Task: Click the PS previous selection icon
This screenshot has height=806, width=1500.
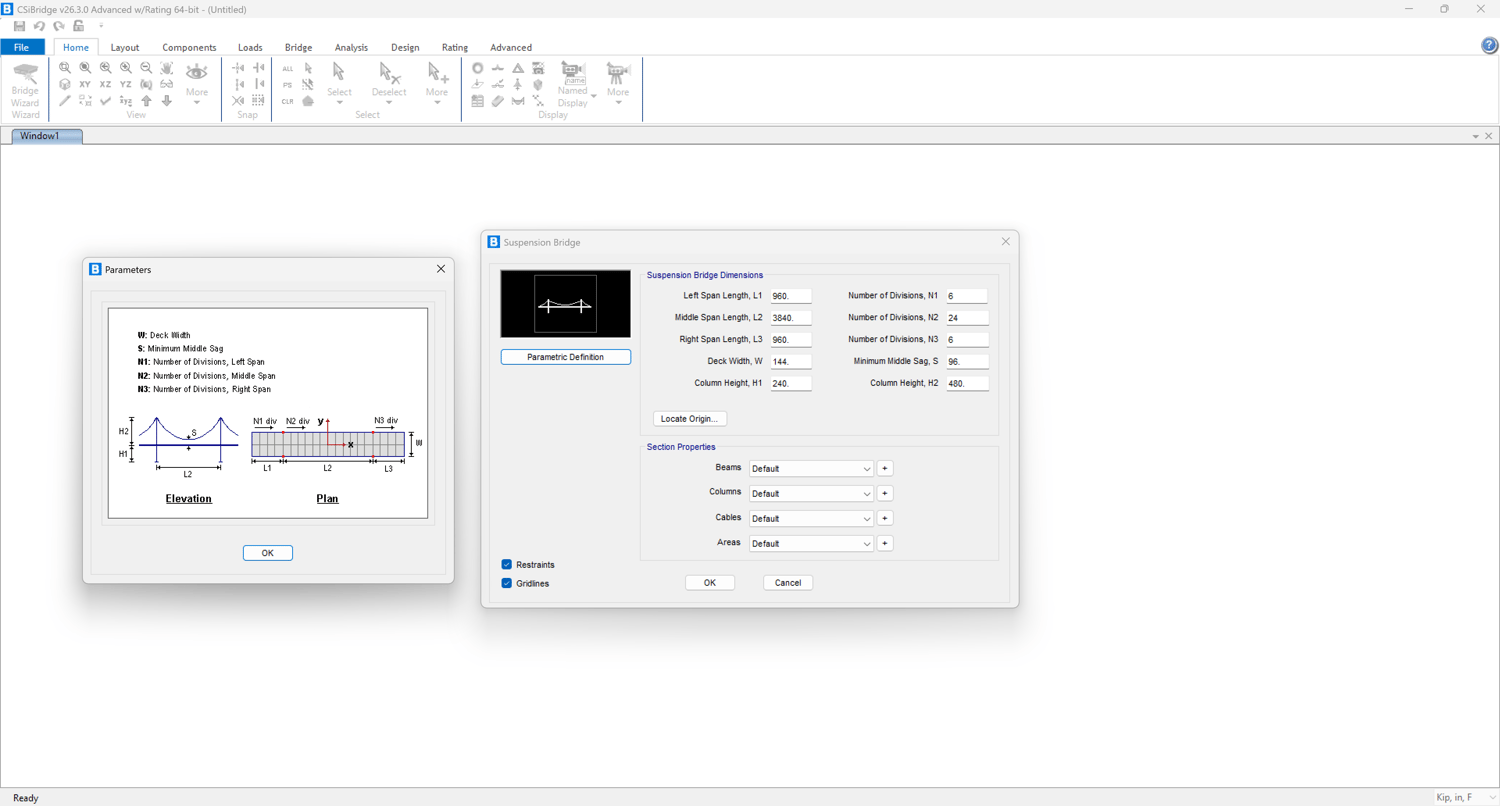Action: click(x=288, y=85)
